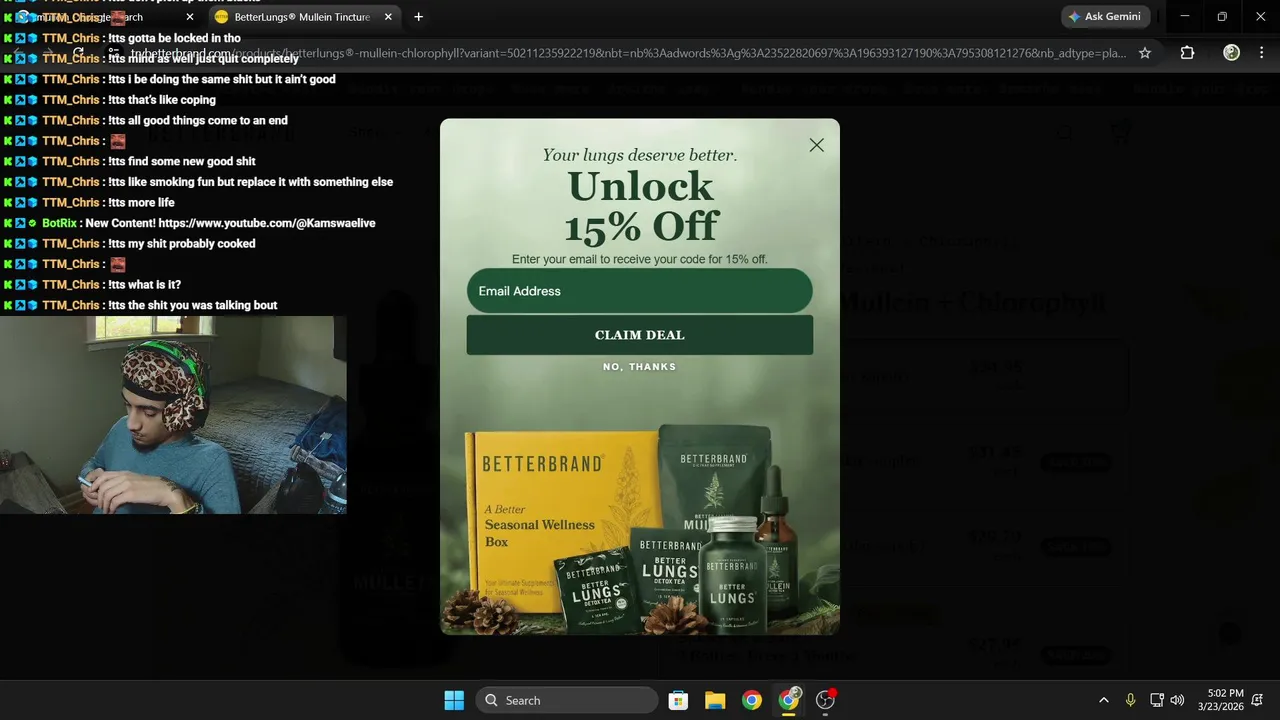1280x720 pixels.
Task: Open network settings tray icon
Action: point(1157,700)
